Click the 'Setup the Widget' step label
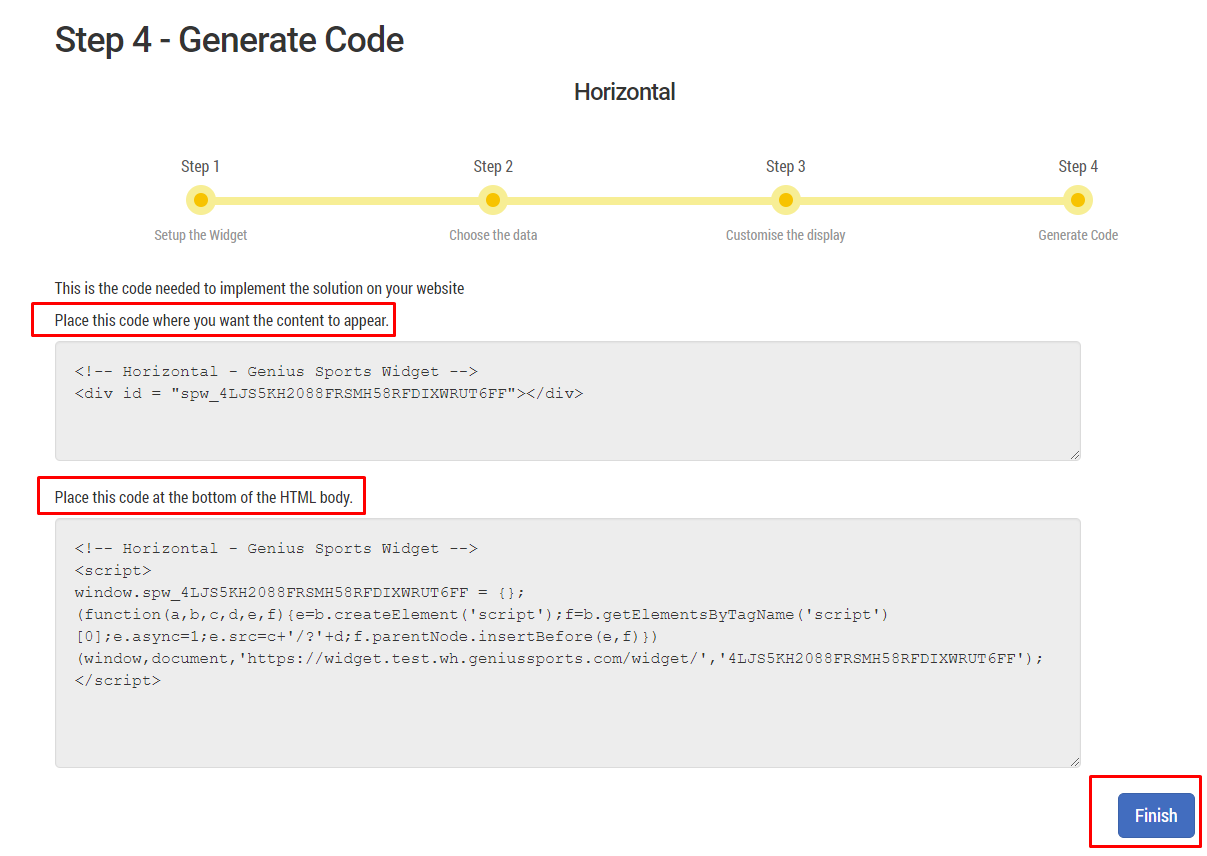This screenshot has height=856, width=1207. [201, 235]
